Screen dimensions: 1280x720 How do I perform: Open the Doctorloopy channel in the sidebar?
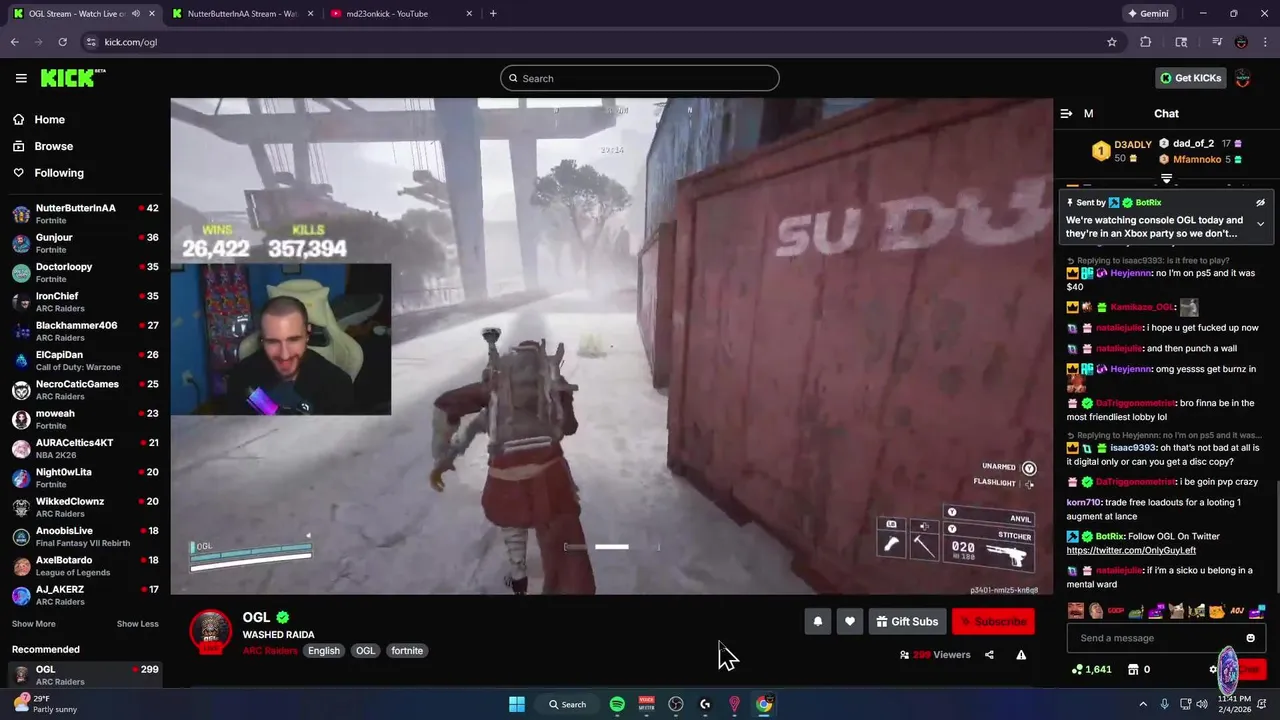pos(85,272)
